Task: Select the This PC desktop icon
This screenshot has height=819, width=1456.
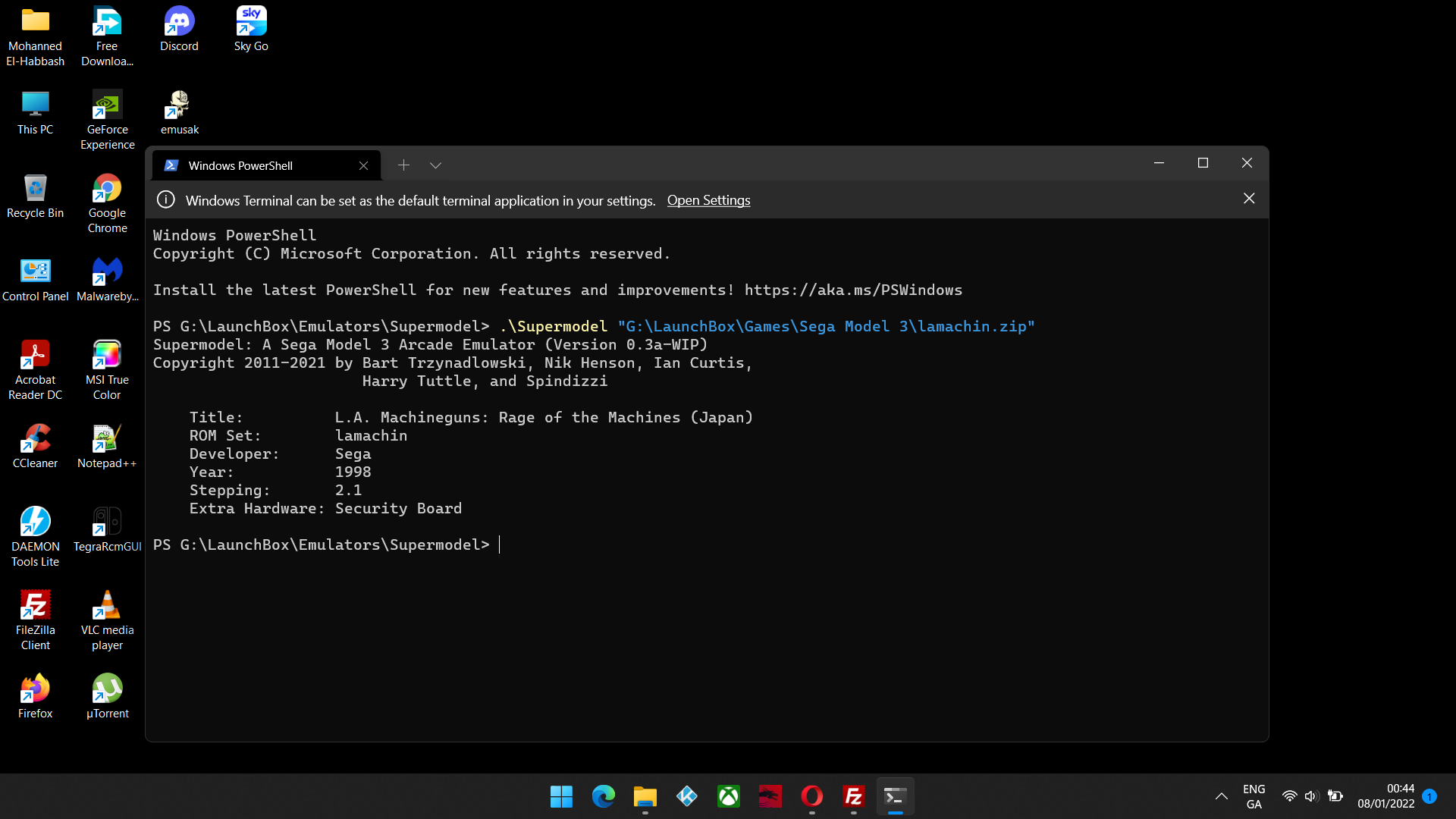Action: pyautogui.click(x=35, y=114)
